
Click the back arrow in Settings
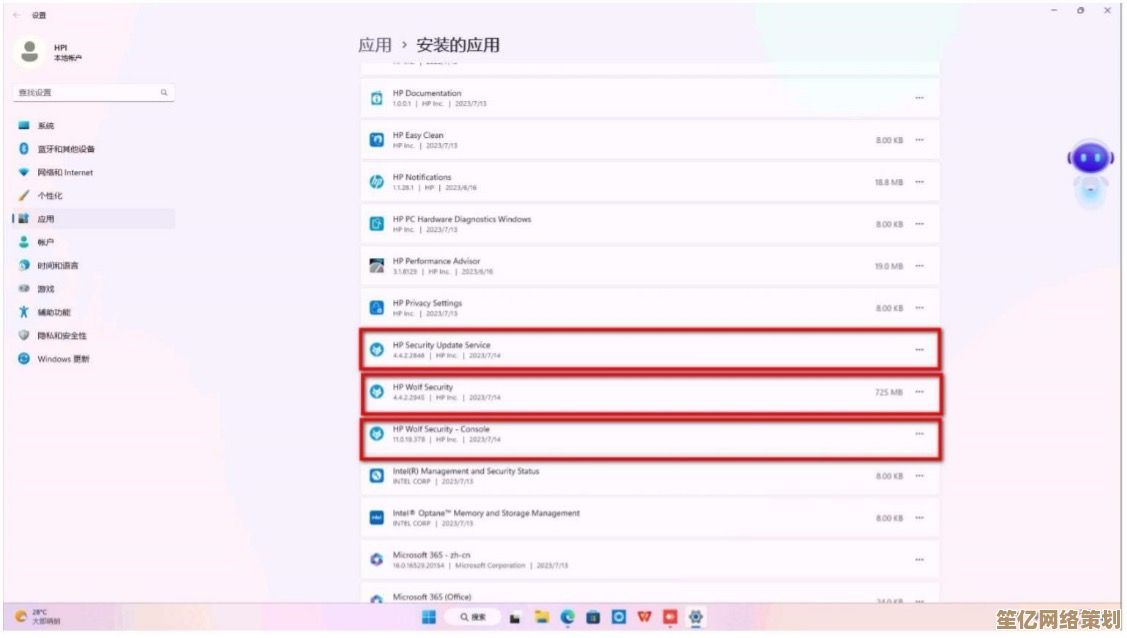[x=16, y=15]
